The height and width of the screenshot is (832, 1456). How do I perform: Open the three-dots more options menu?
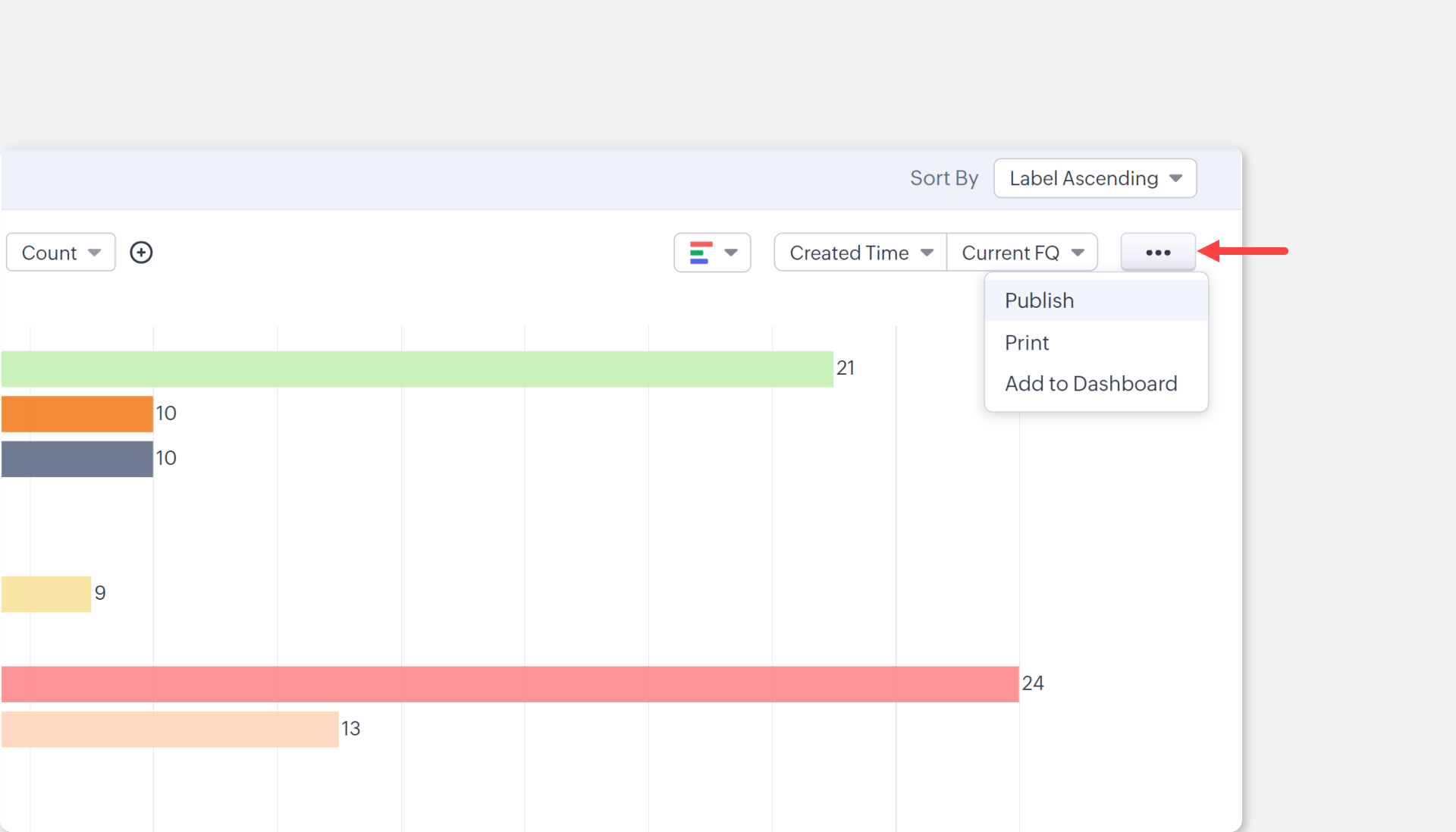1157,253
